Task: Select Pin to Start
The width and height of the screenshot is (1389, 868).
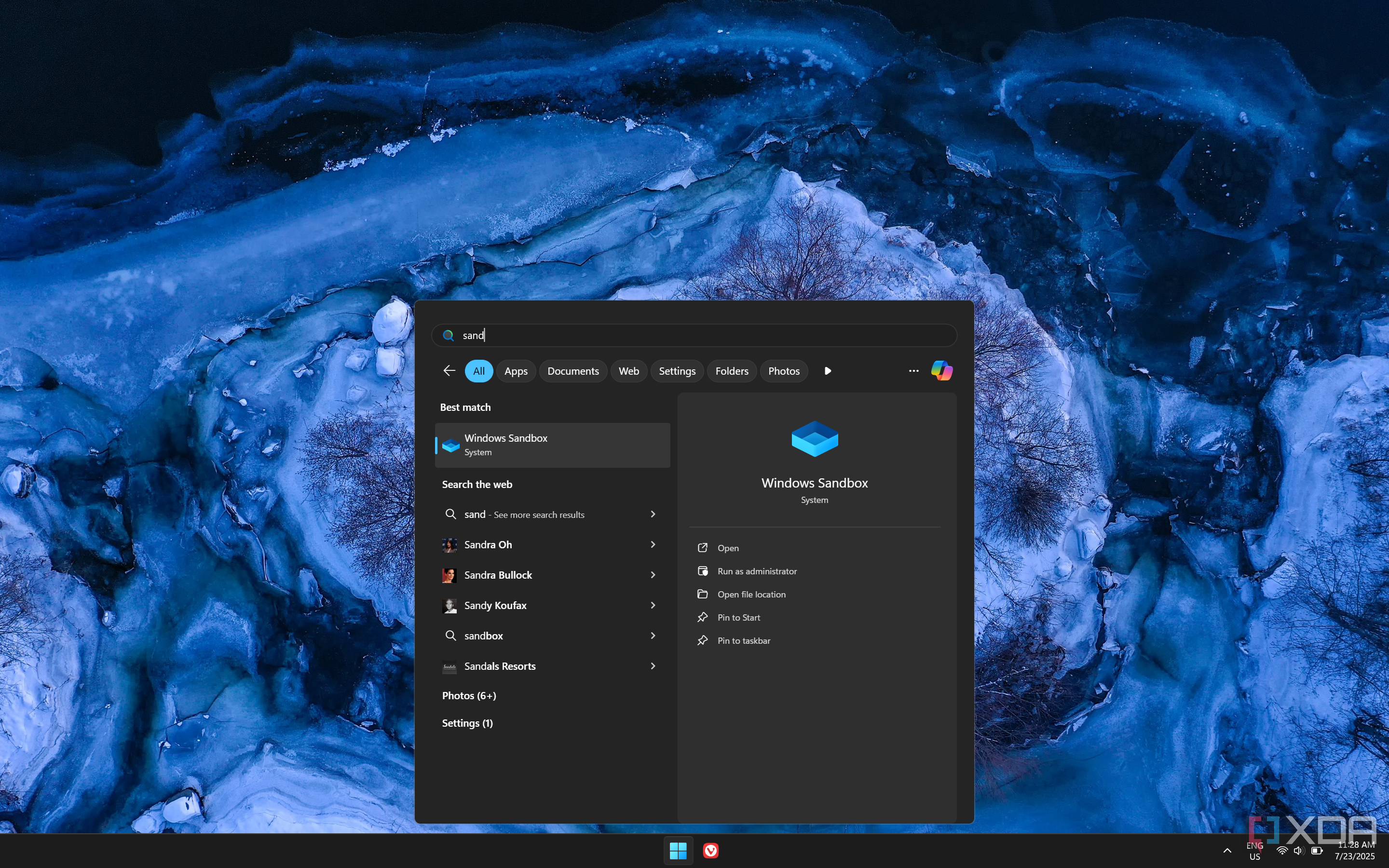Action: coord(738,618)
